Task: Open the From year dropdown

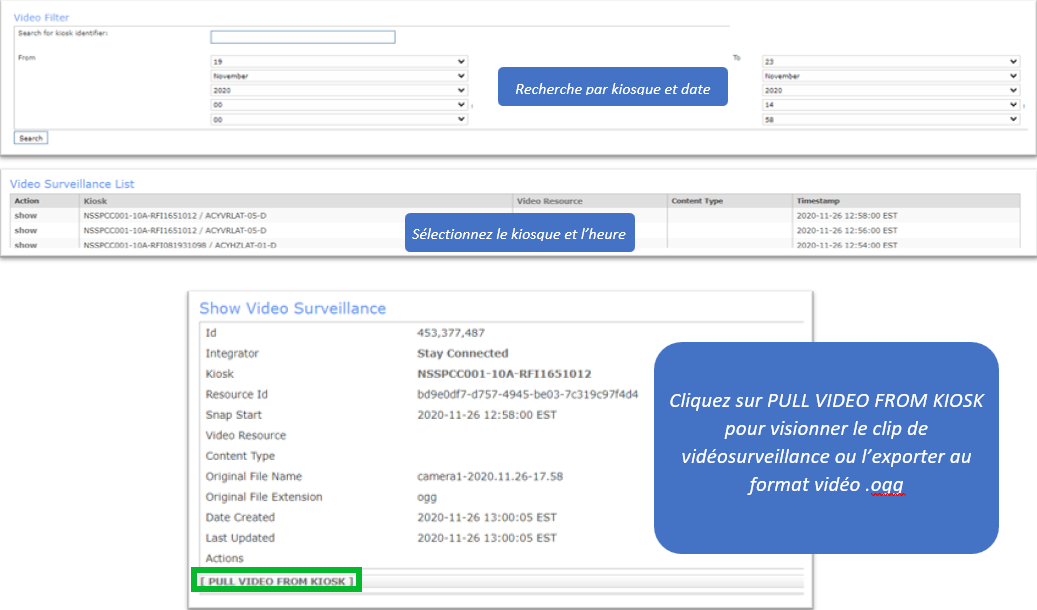Action: click(x=338, y=90)
